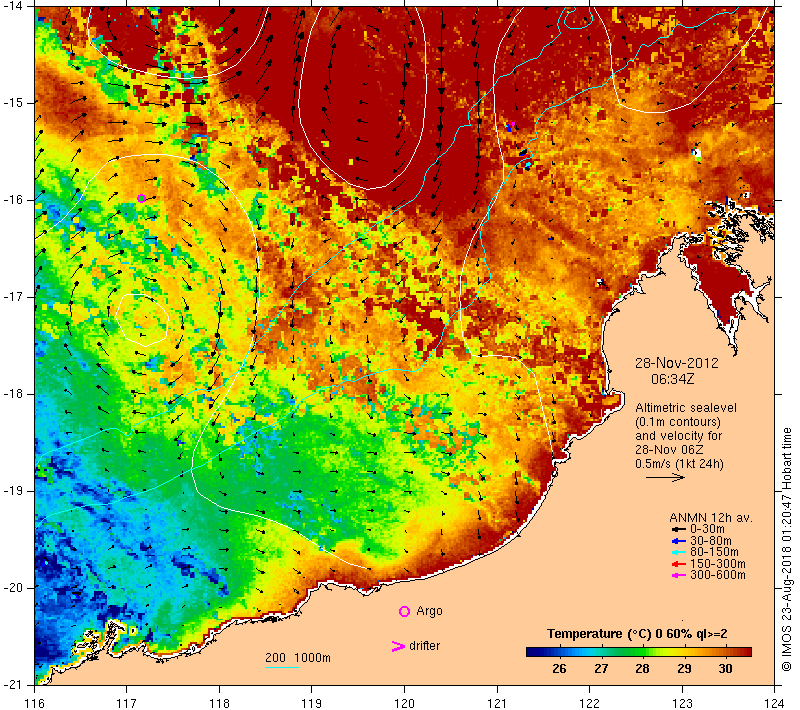Click the IMOS copyright timestamp text

tap(787, 549)
